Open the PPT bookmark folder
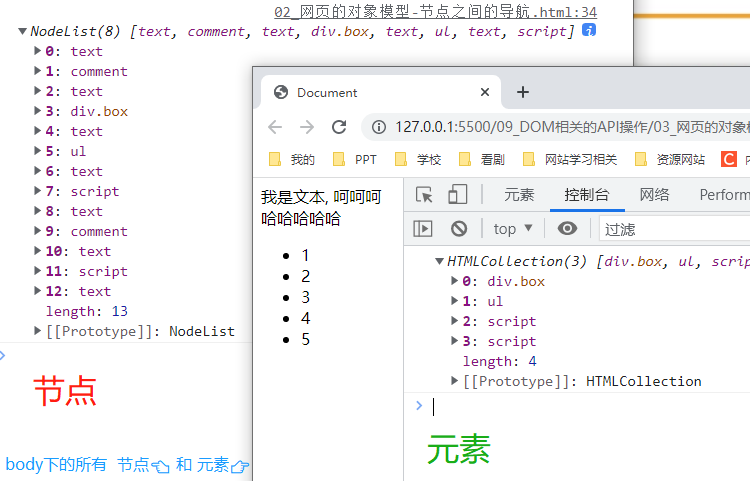The image size is (750, 481). pyautogui.click(x=354, y=159)
